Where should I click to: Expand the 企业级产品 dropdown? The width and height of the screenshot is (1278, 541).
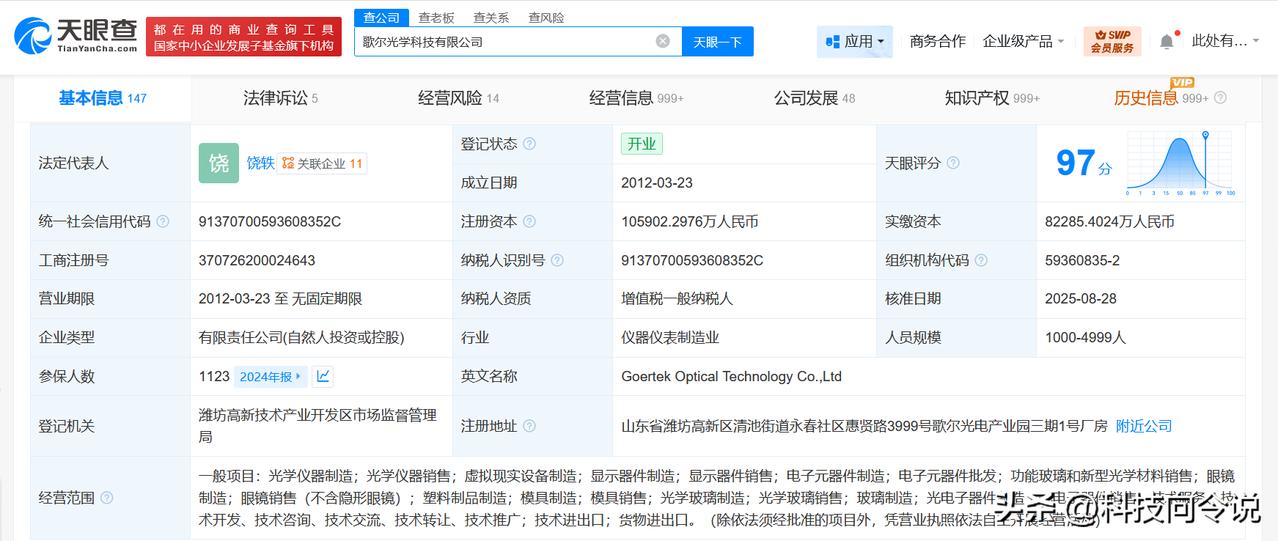click(x=1024, y=41)
